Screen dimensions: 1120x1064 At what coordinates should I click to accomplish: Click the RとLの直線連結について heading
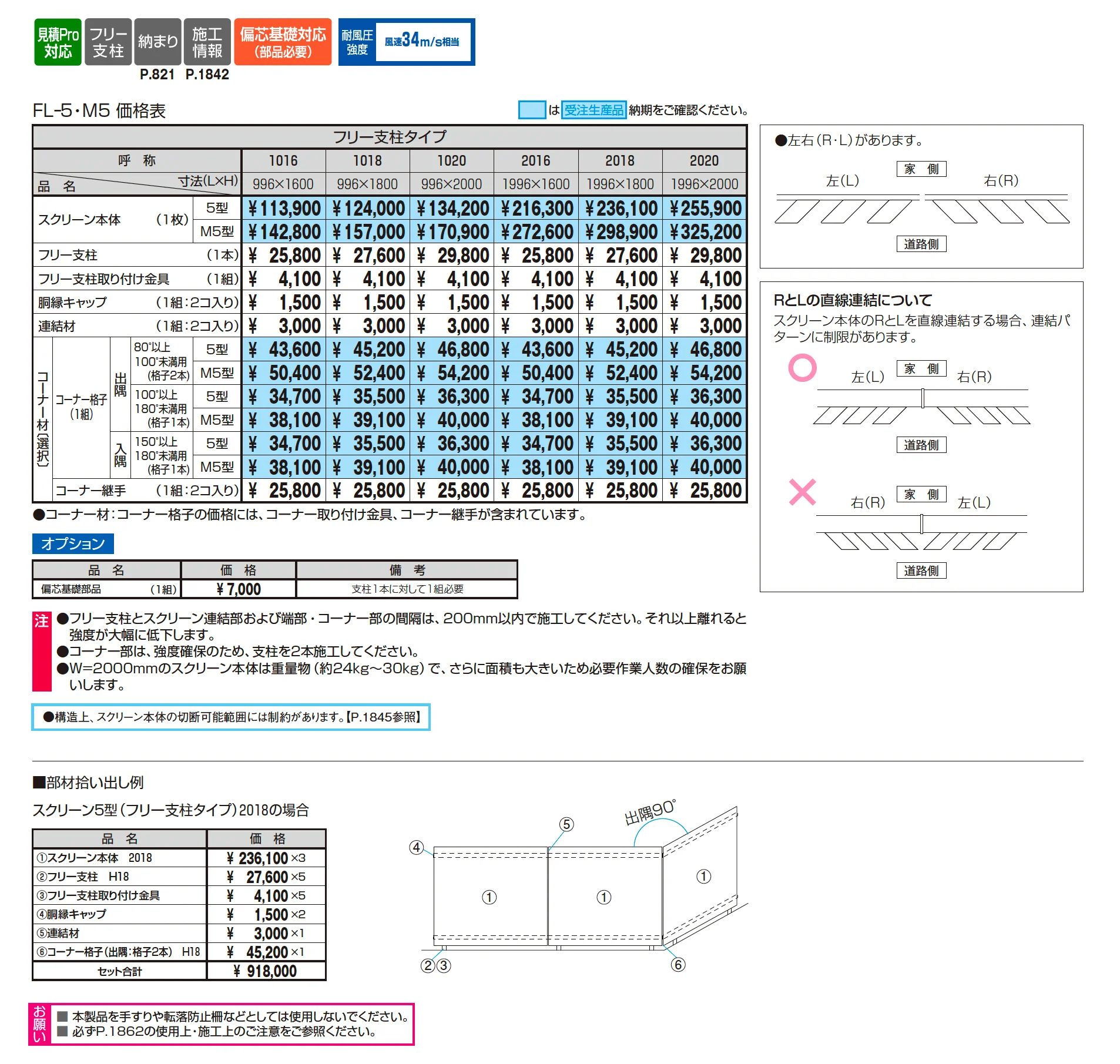853,300
